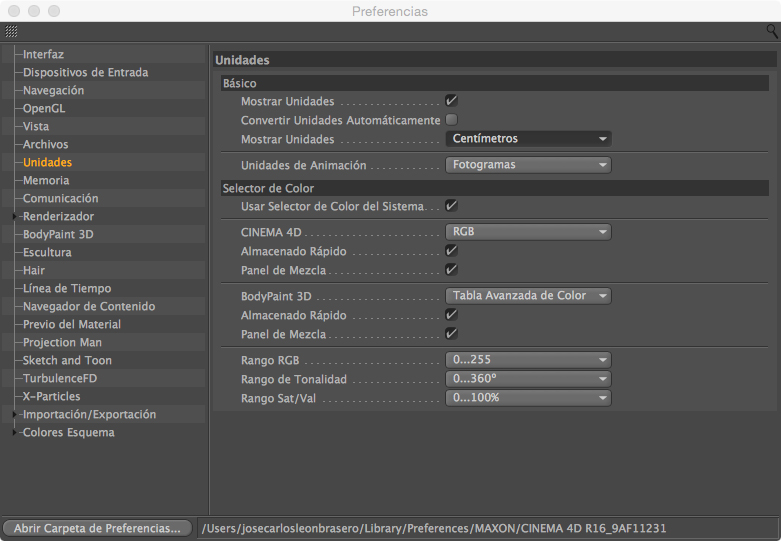The height and width of the screenshot is (541, 781).
Task: Open the Fotogramas animation units dropdown
Action: point(527,165)
